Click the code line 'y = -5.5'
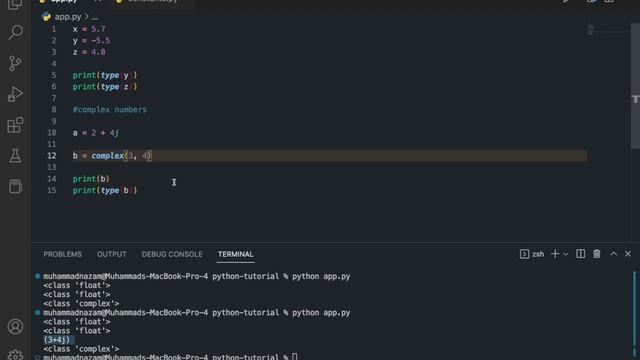This screenshot has width=640, height=360. tap(91, 40)
